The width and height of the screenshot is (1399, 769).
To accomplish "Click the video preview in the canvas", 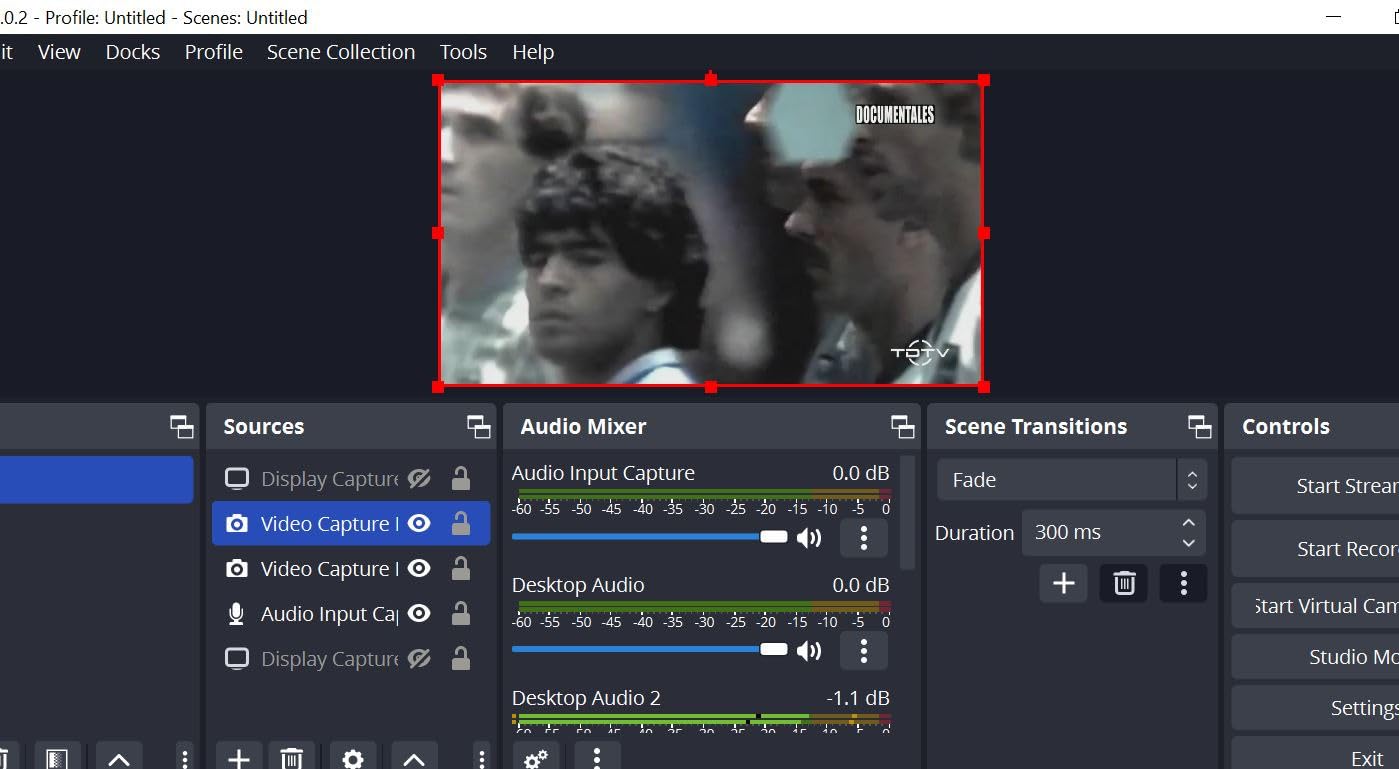I will point(711,233).
